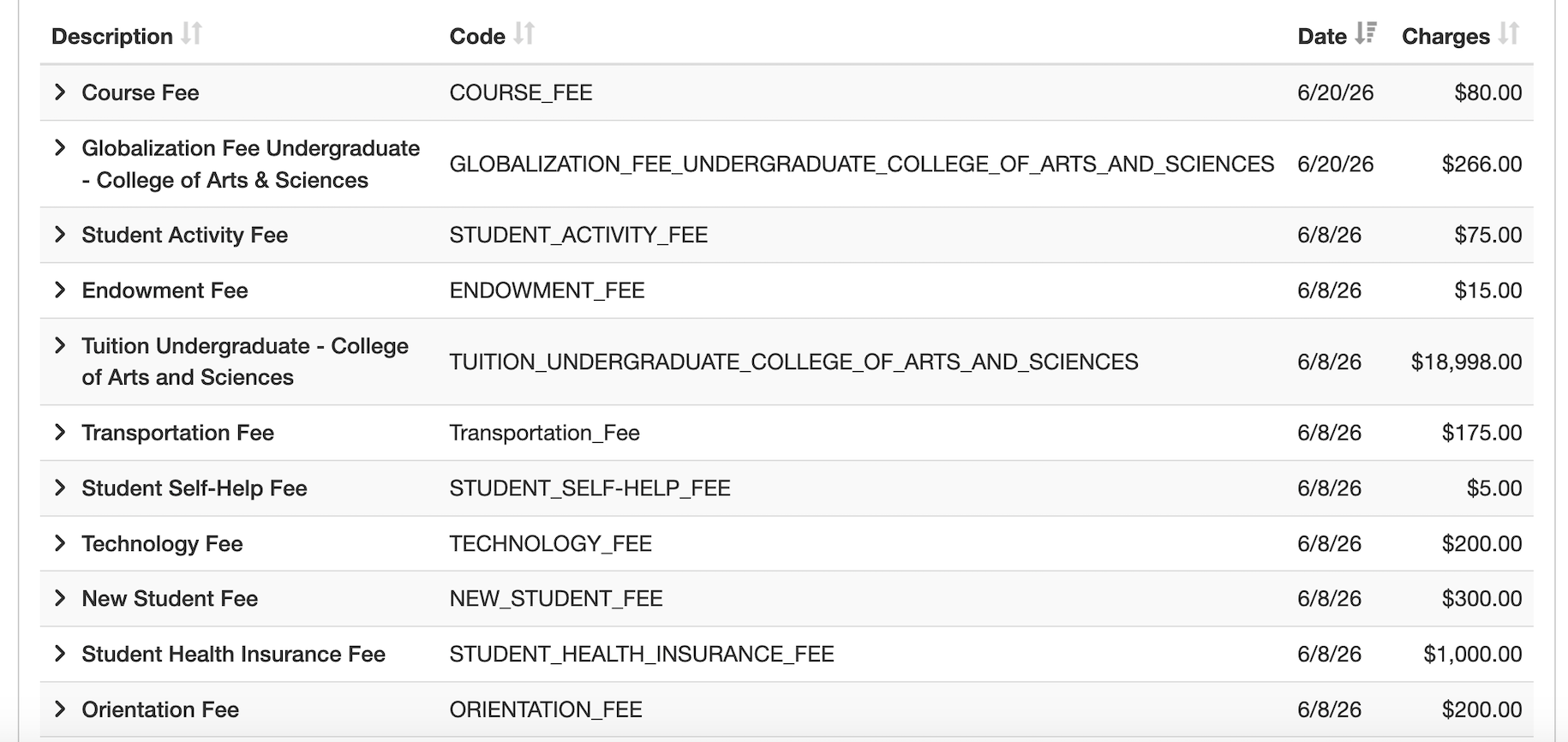The height and width of the screenshot is (742, 1568).
Task: Sort table by Code column icon
Action: (524, 34)
